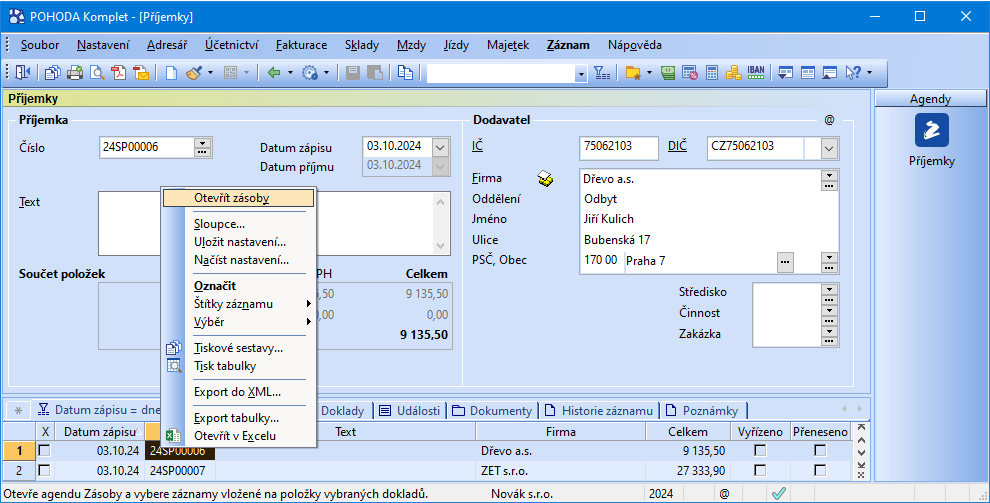Switch to the Historie záznamu tab

pos(599,411)
